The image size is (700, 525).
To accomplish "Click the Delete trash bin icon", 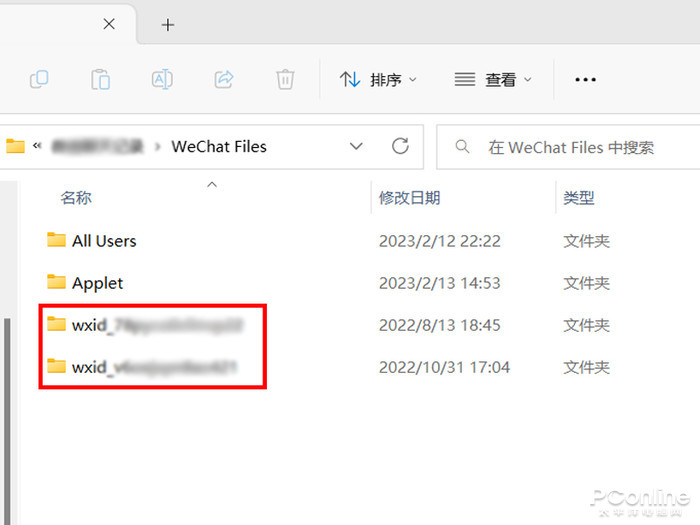I will pos(285,79).
